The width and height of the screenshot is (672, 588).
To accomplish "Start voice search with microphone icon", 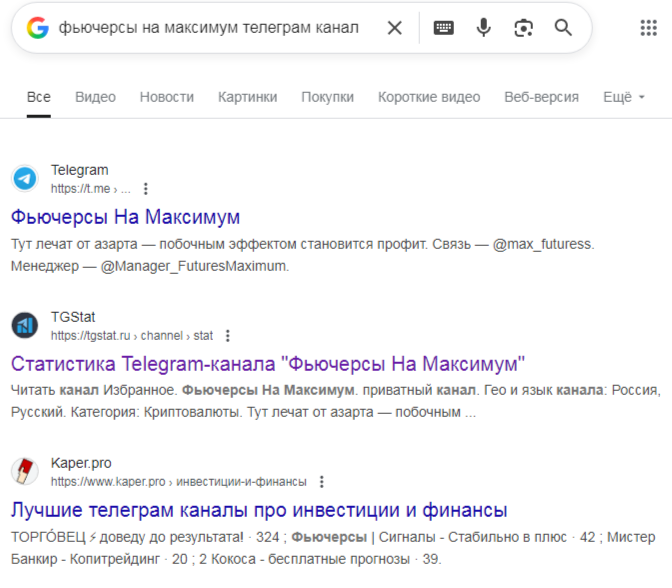I will point(483,28).
